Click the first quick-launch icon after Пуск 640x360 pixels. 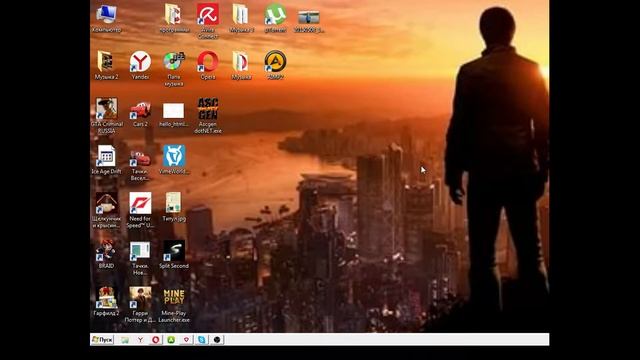[x=125, y=340]
